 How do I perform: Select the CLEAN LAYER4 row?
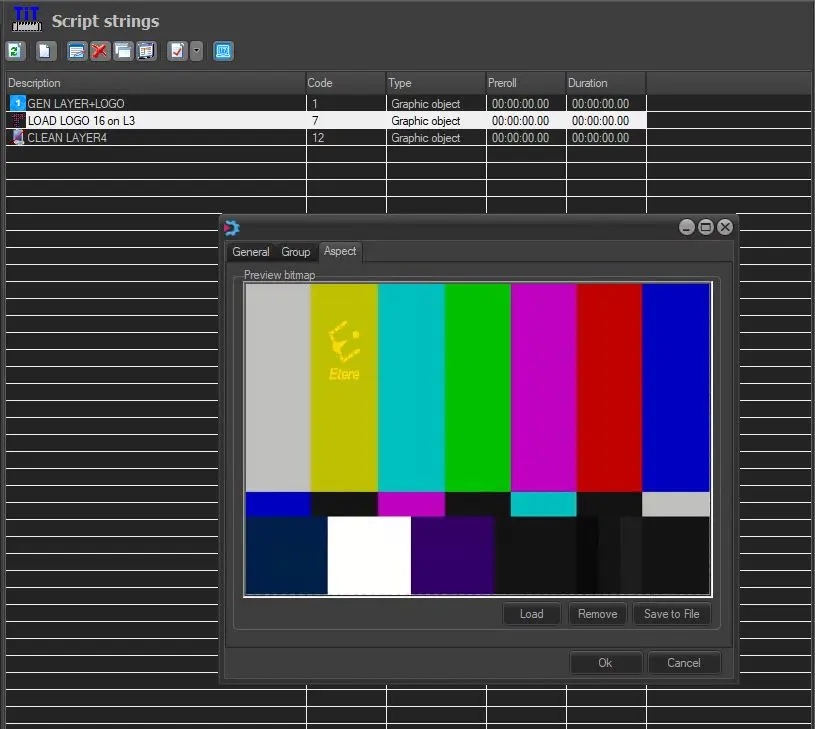coord(67,138)
